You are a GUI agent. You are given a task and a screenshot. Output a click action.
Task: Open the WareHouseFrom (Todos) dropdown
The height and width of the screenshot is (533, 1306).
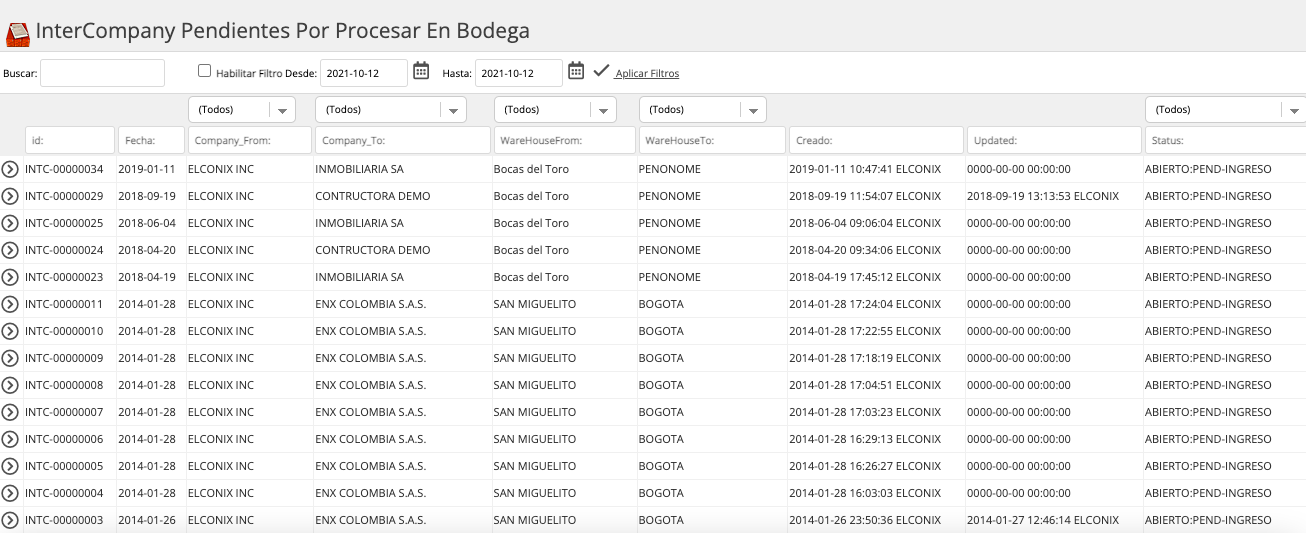click(x=555, y=109)
